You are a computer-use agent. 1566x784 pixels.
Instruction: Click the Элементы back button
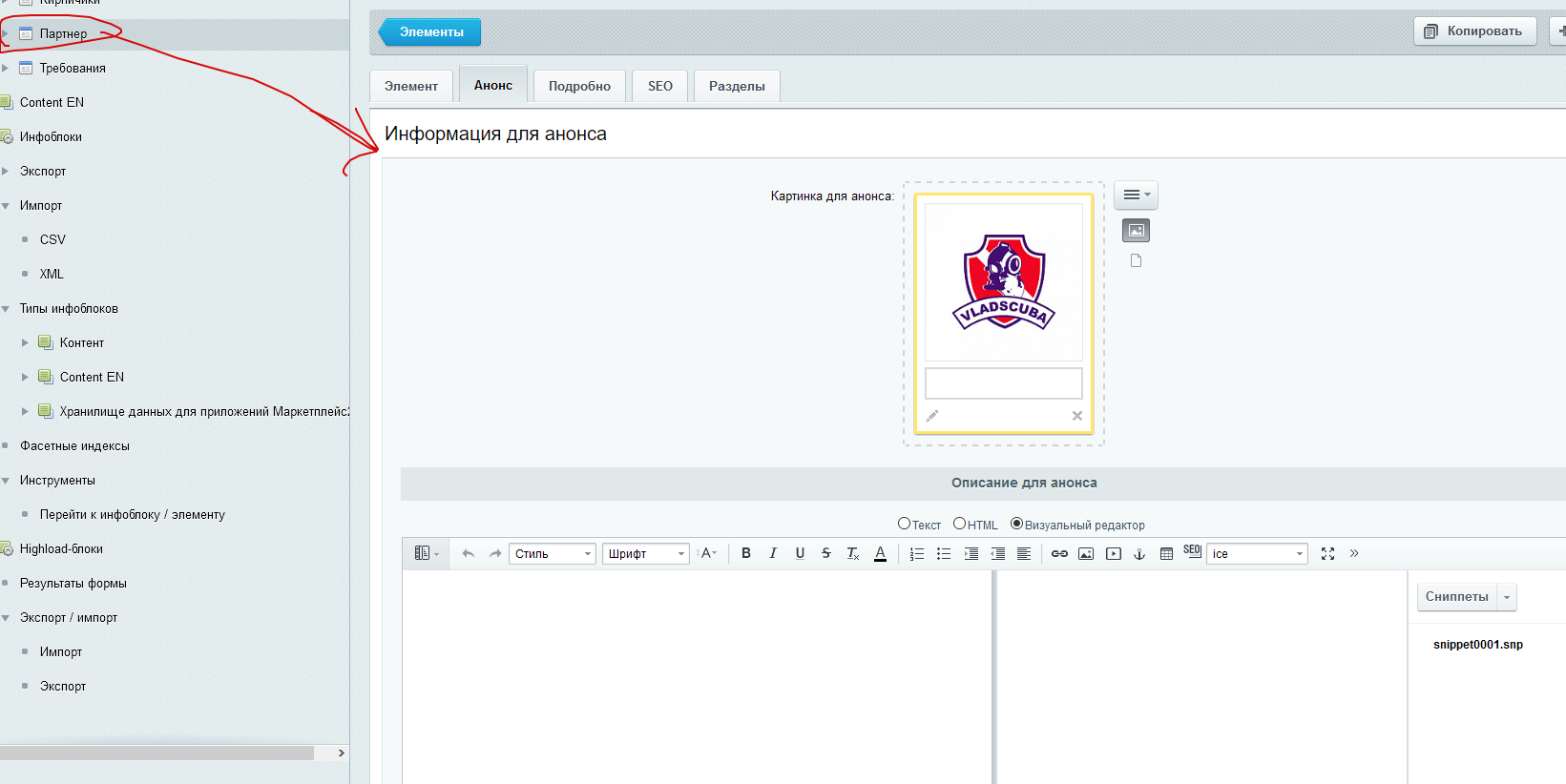pyautogui.click(x=430, y=31)
